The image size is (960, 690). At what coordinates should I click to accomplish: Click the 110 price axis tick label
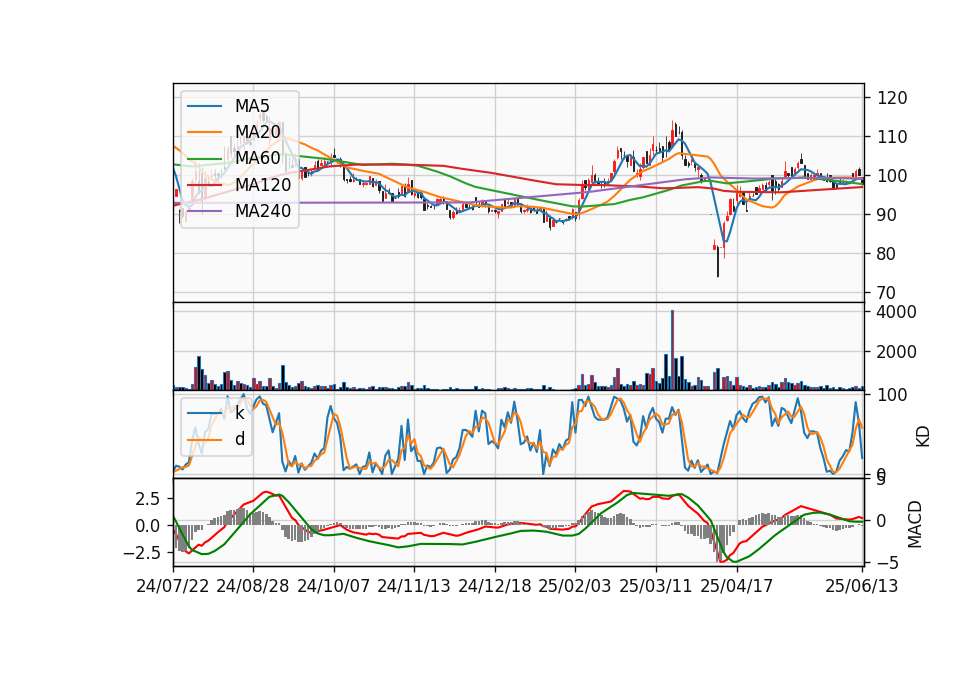pos(892,137)
